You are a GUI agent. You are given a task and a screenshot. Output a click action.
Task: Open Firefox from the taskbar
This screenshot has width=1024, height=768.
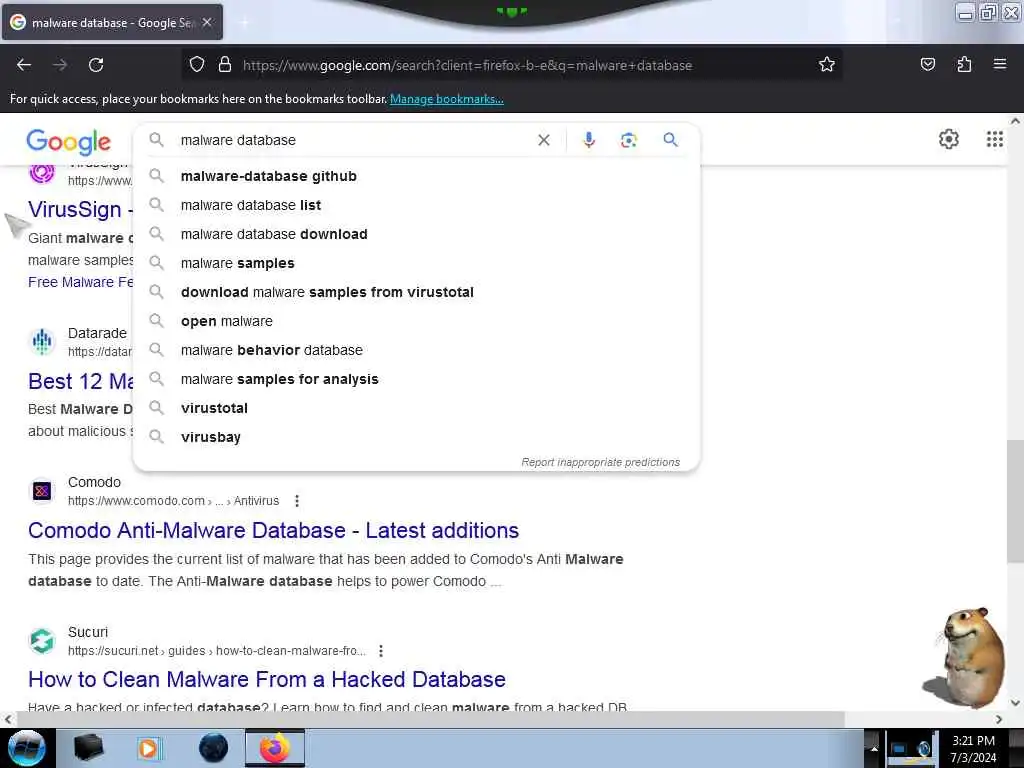pyautogui.click(x=275, y=748)
